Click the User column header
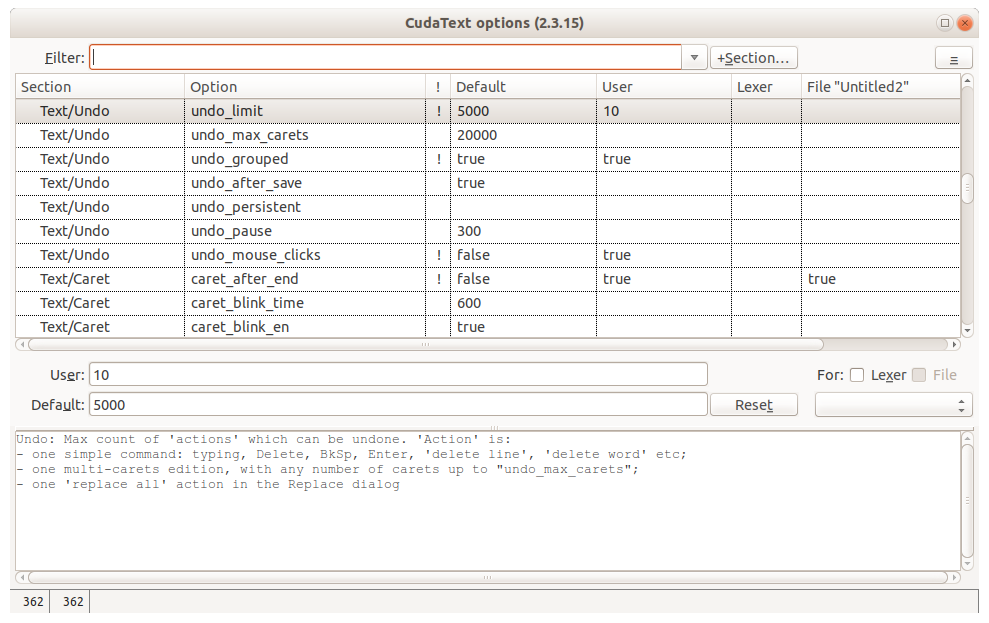 pos(664,87)
